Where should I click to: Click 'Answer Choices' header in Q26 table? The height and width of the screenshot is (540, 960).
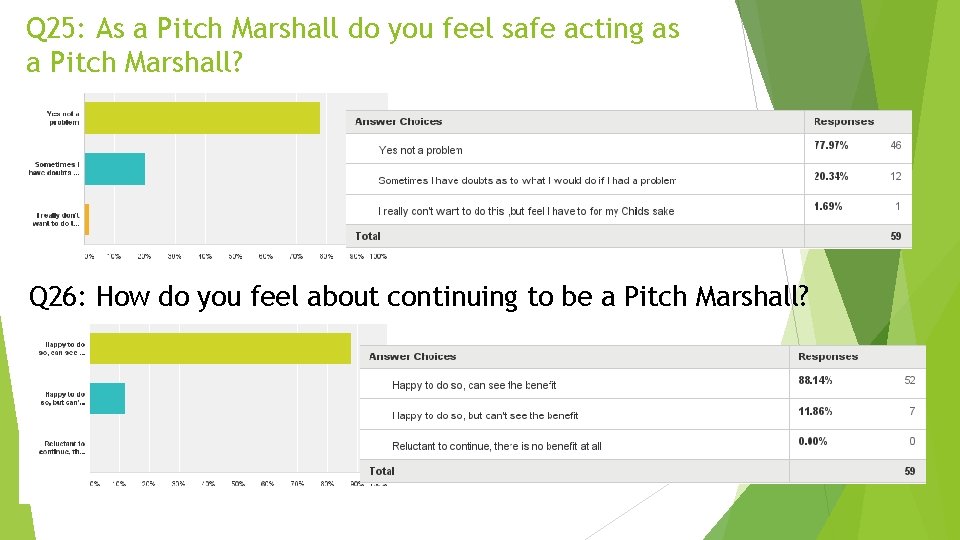(x=413, y=356)
